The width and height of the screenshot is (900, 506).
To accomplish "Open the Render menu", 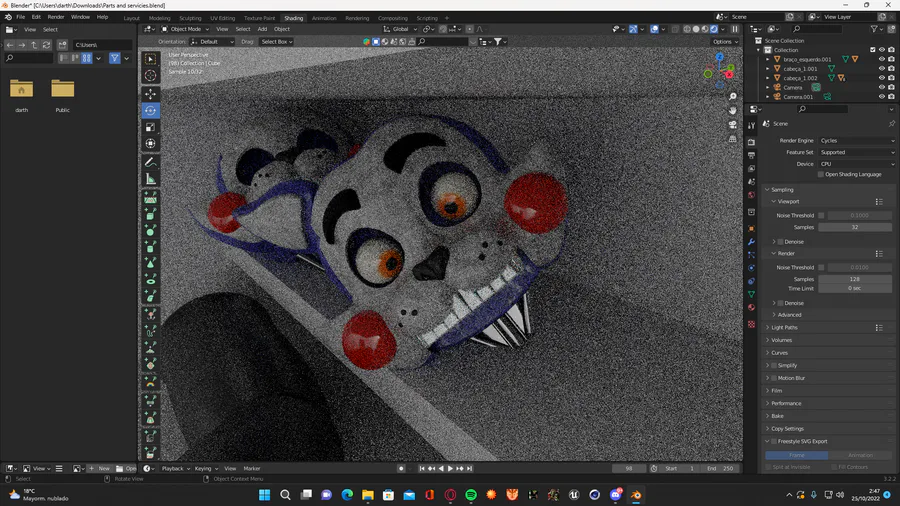I will [56, 17].
